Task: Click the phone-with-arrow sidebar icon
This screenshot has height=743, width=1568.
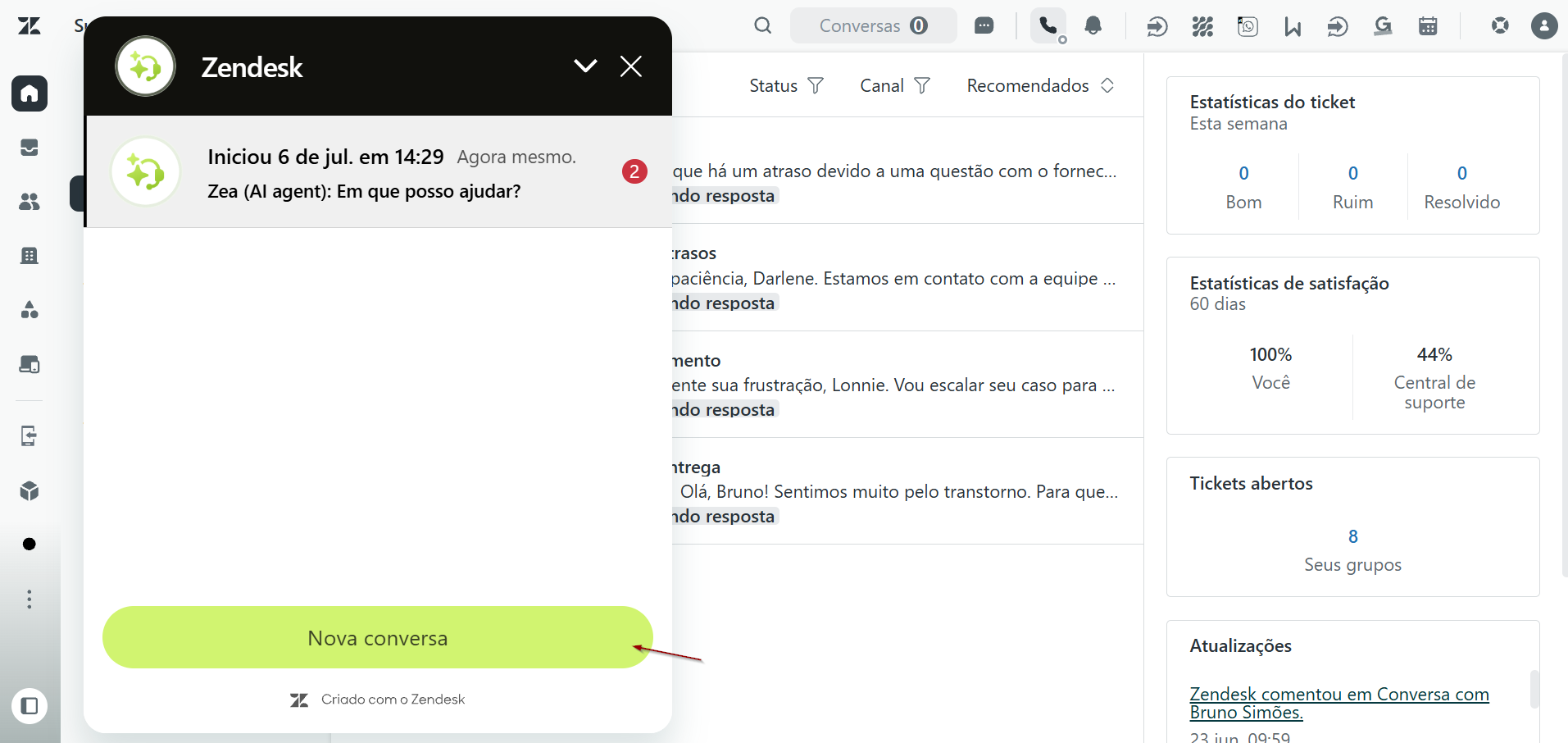Action: (x=30, y=435)
